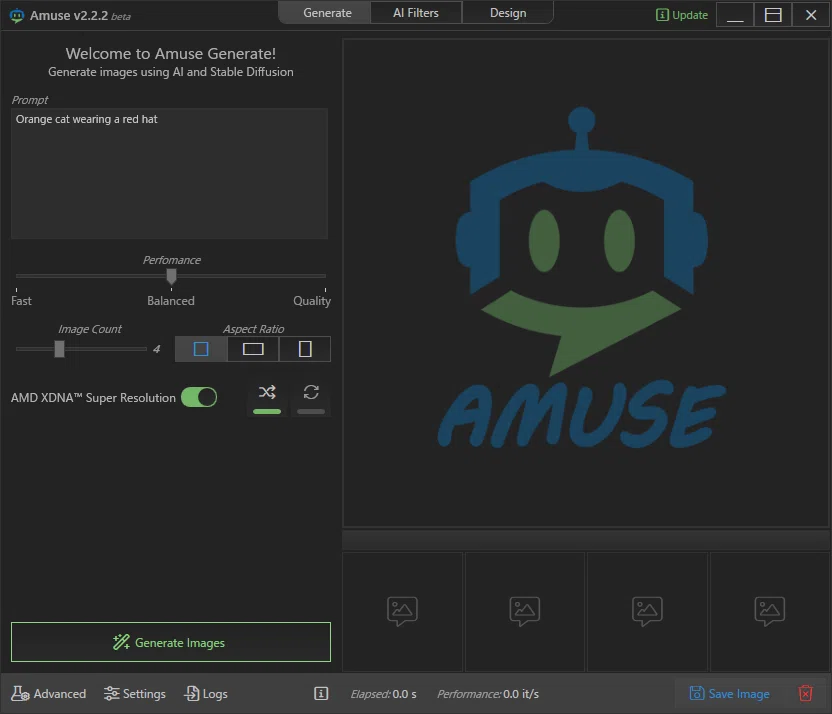
Task: Click Generate Images button
Action: coord(171,642)
